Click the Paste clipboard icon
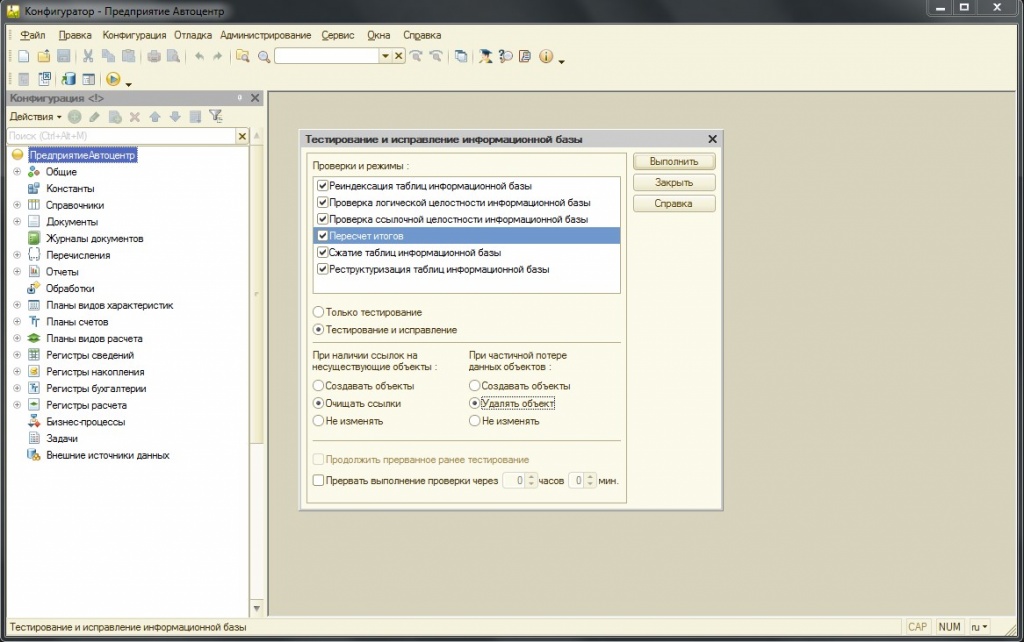 129,57
